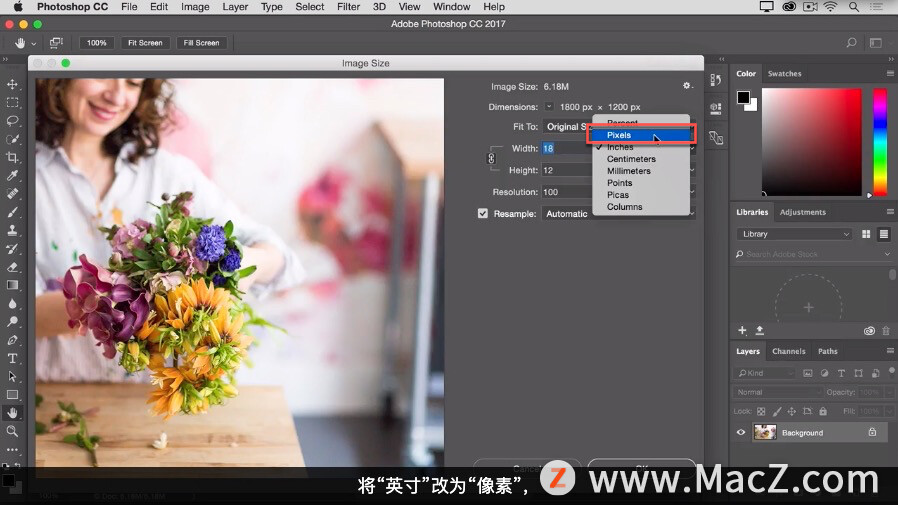Image resolution: width=898 pixels, height=505 pixels.
Task: Switch to the Channels tab
Action: [x=789, y=351]
